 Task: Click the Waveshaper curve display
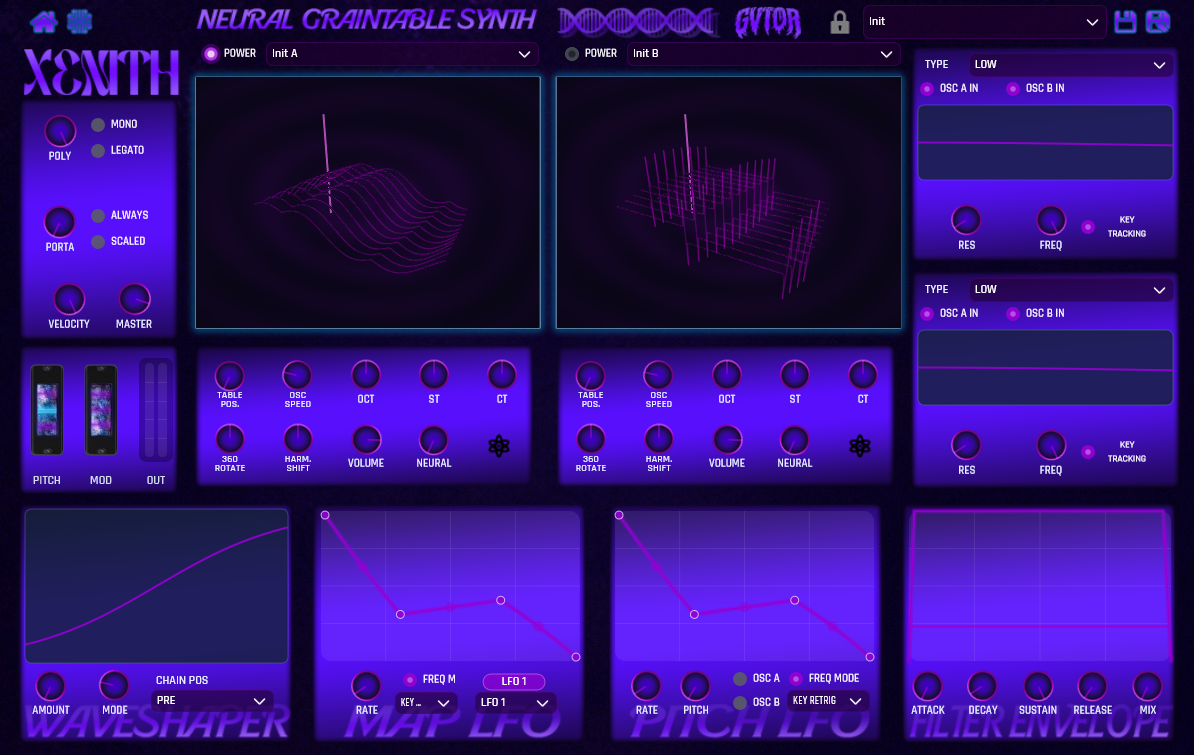pos(156,586)
